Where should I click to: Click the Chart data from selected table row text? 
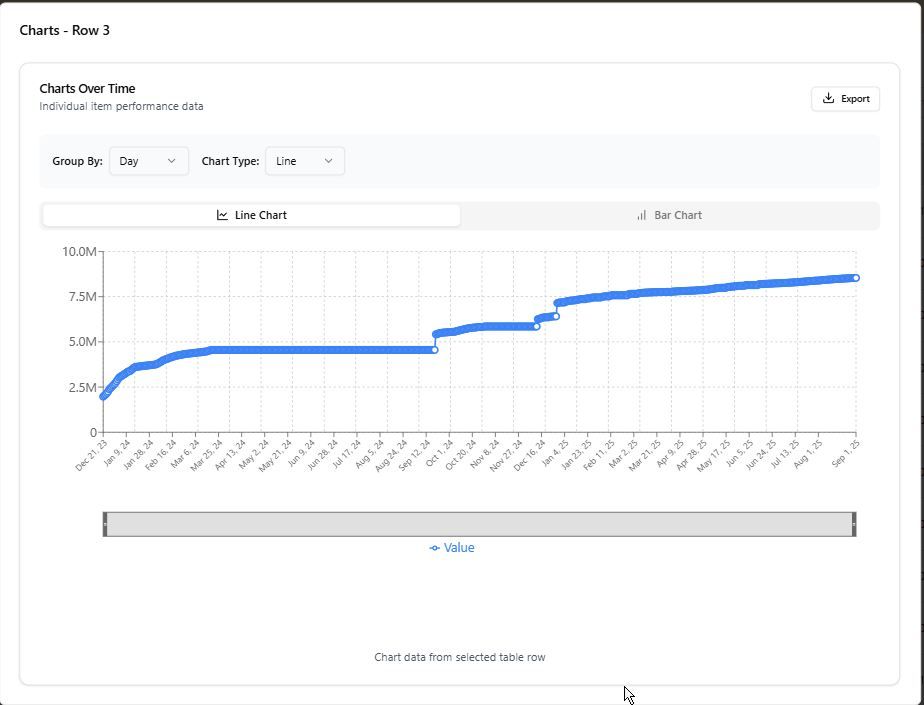coord(460,657)
